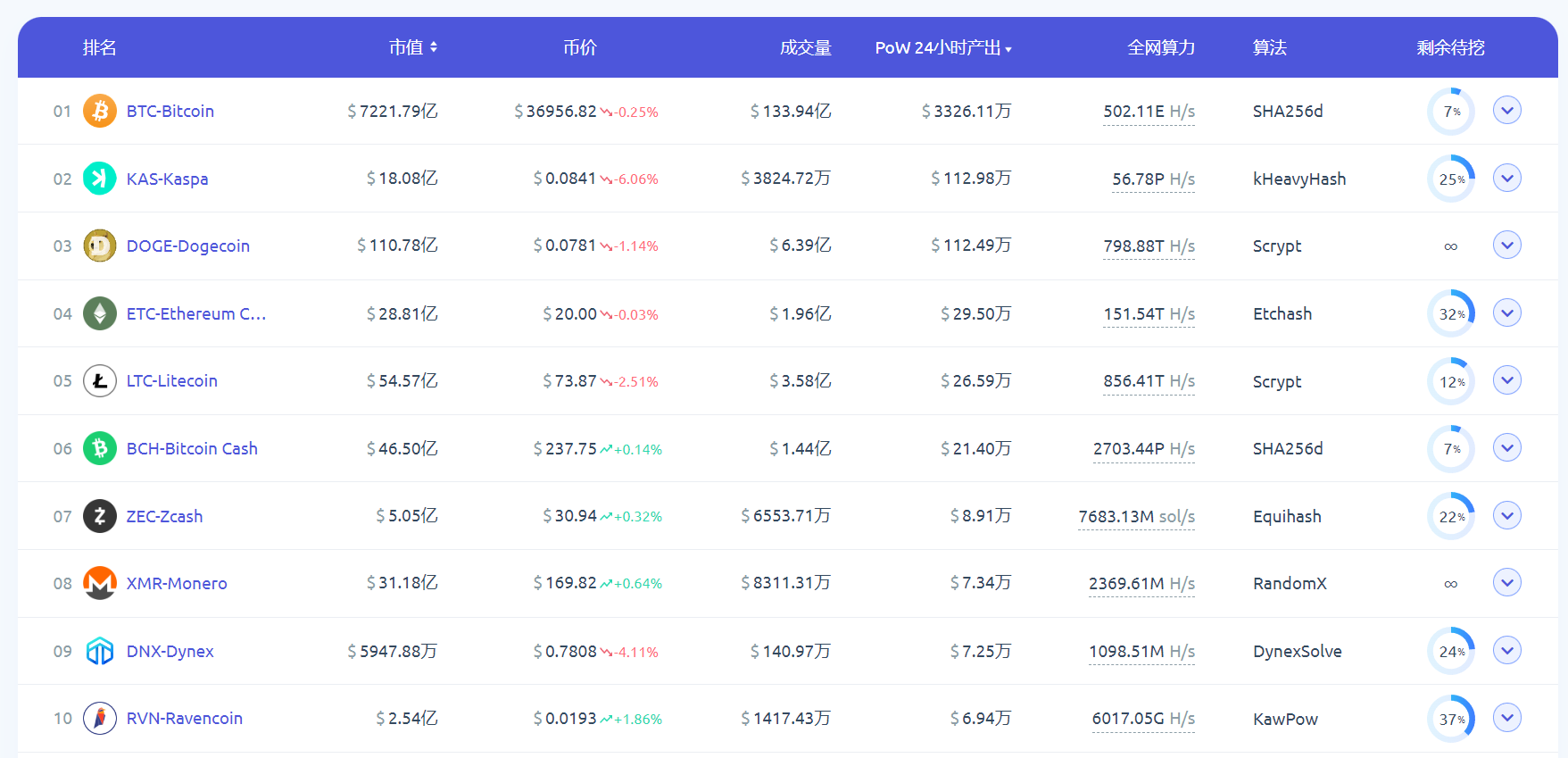Click the Dynex blue cube icon

pyautogui.click(x=100, y=651)
